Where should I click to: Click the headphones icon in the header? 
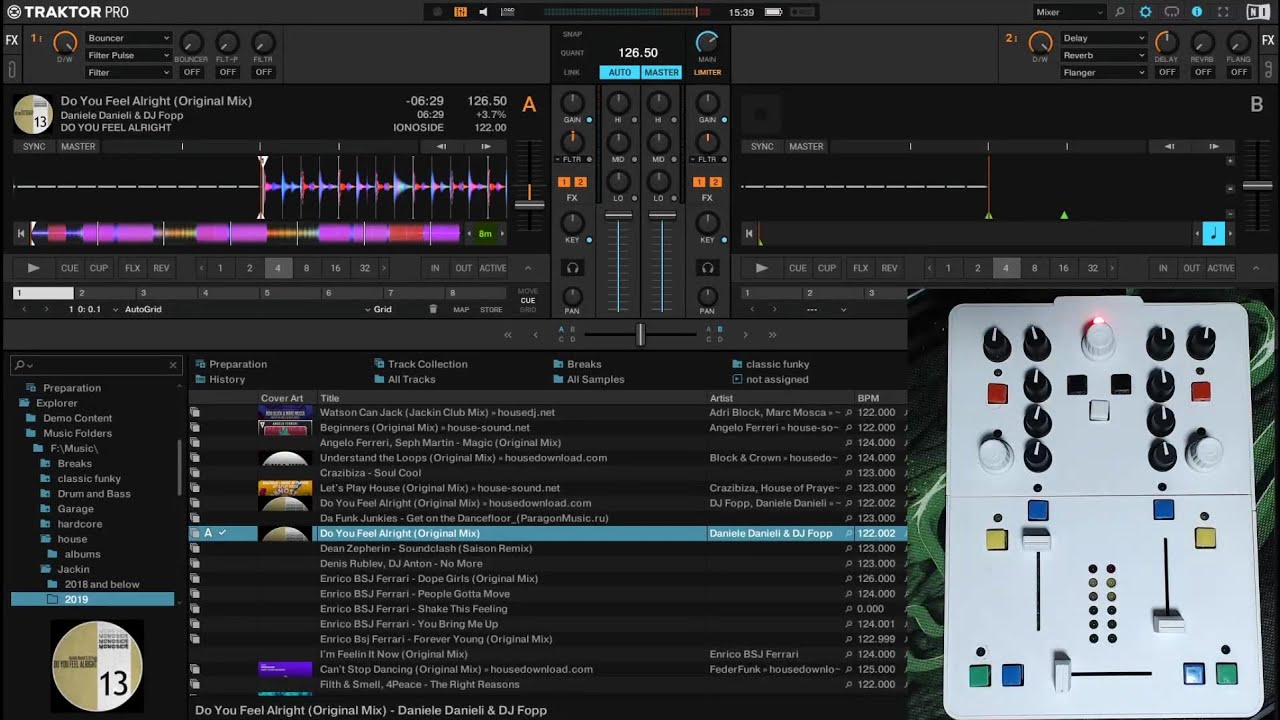coord(1171,12)
